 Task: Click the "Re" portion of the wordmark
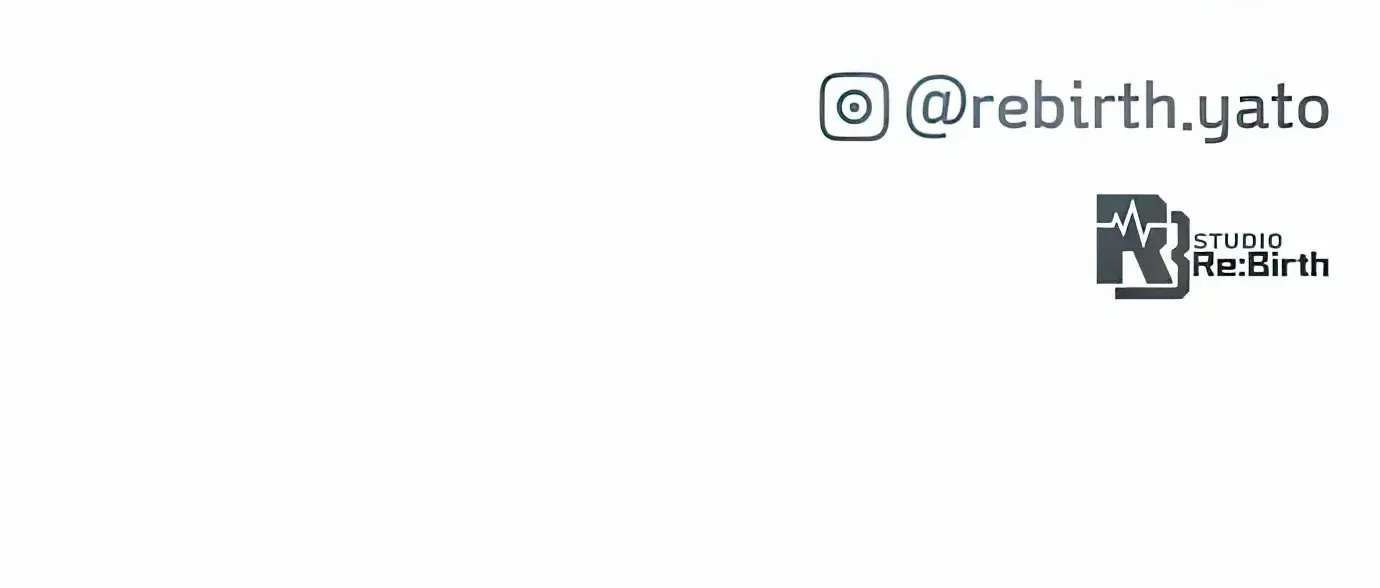point(1214,264)
